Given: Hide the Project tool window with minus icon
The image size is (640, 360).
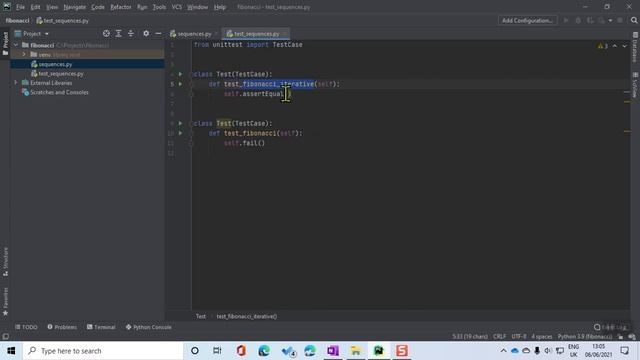Looking at the screenshot, I should click(x=158, y=33).
